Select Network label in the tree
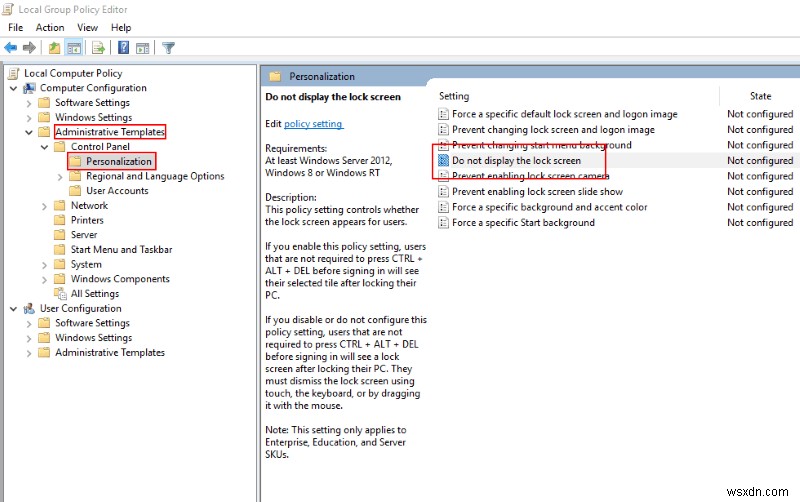Viewport: 800px width, 502px height. pyautogui.click(x=89, y=206)
